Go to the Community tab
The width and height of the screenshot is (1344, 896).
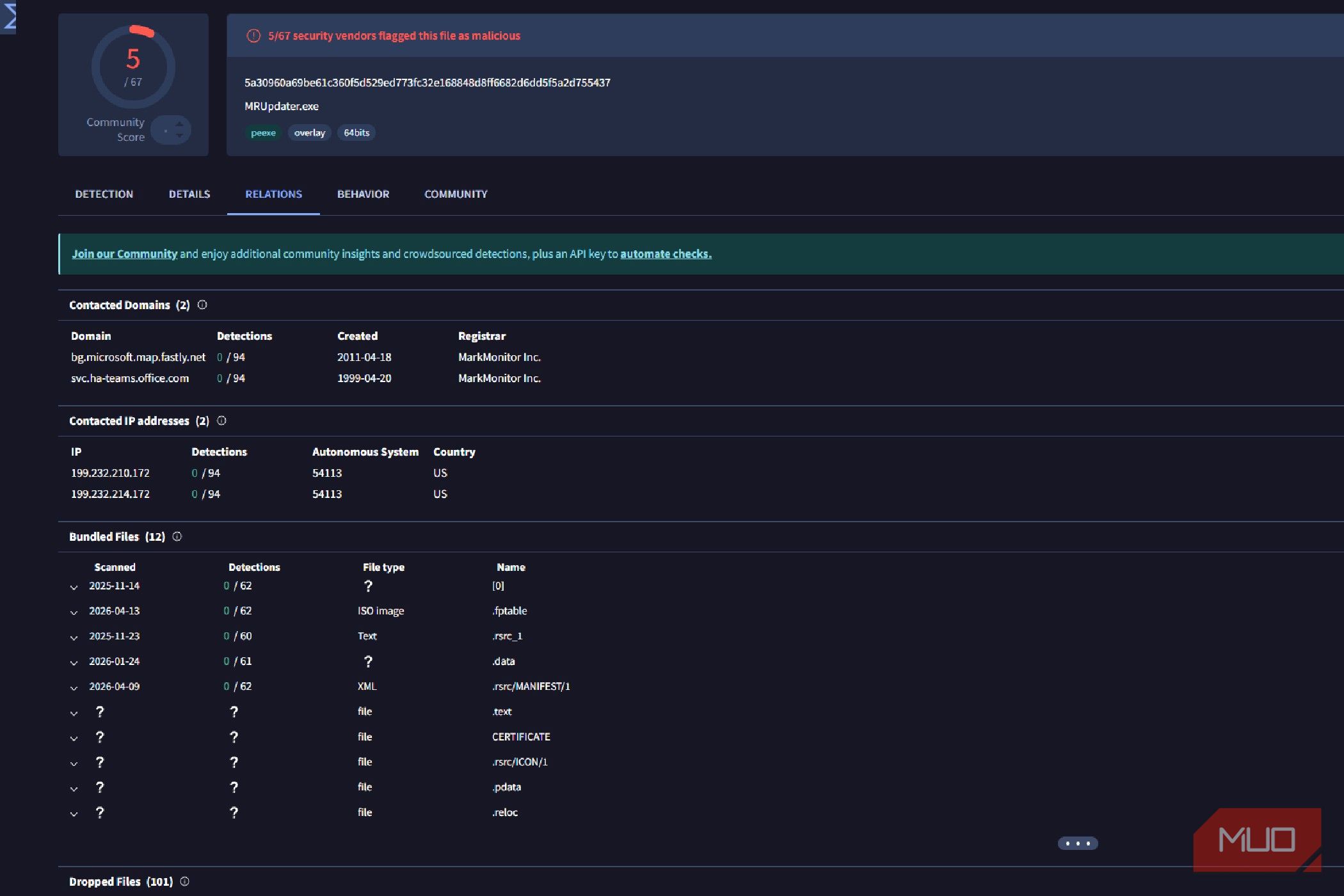456,194
